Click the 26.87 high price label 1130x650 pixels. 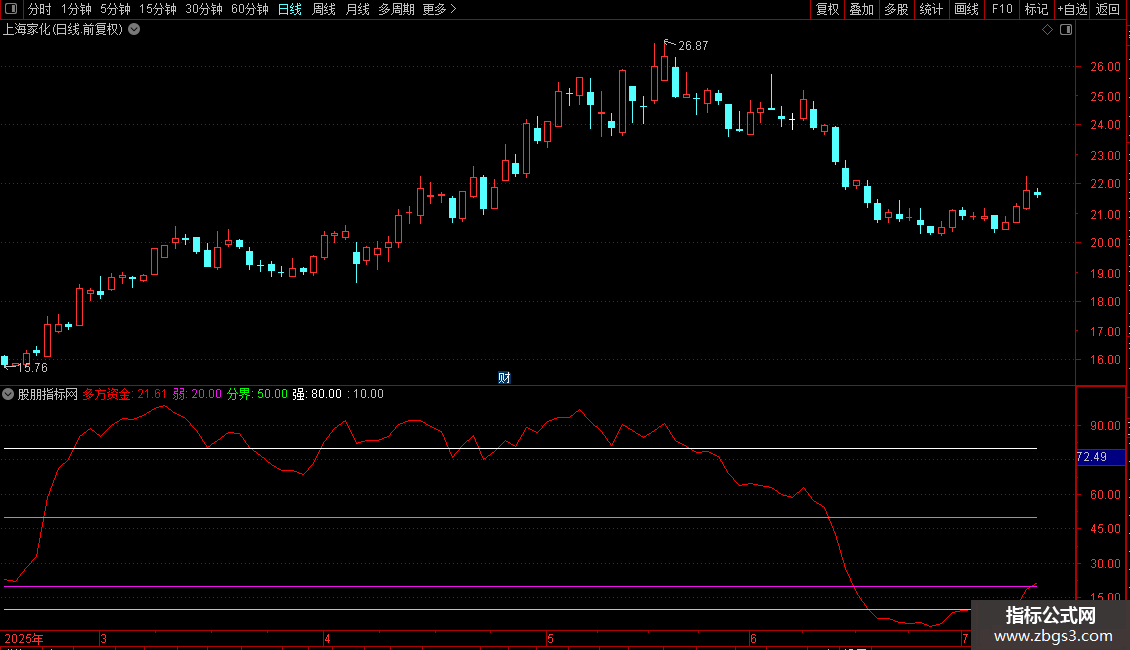click(x=693, y=45)
